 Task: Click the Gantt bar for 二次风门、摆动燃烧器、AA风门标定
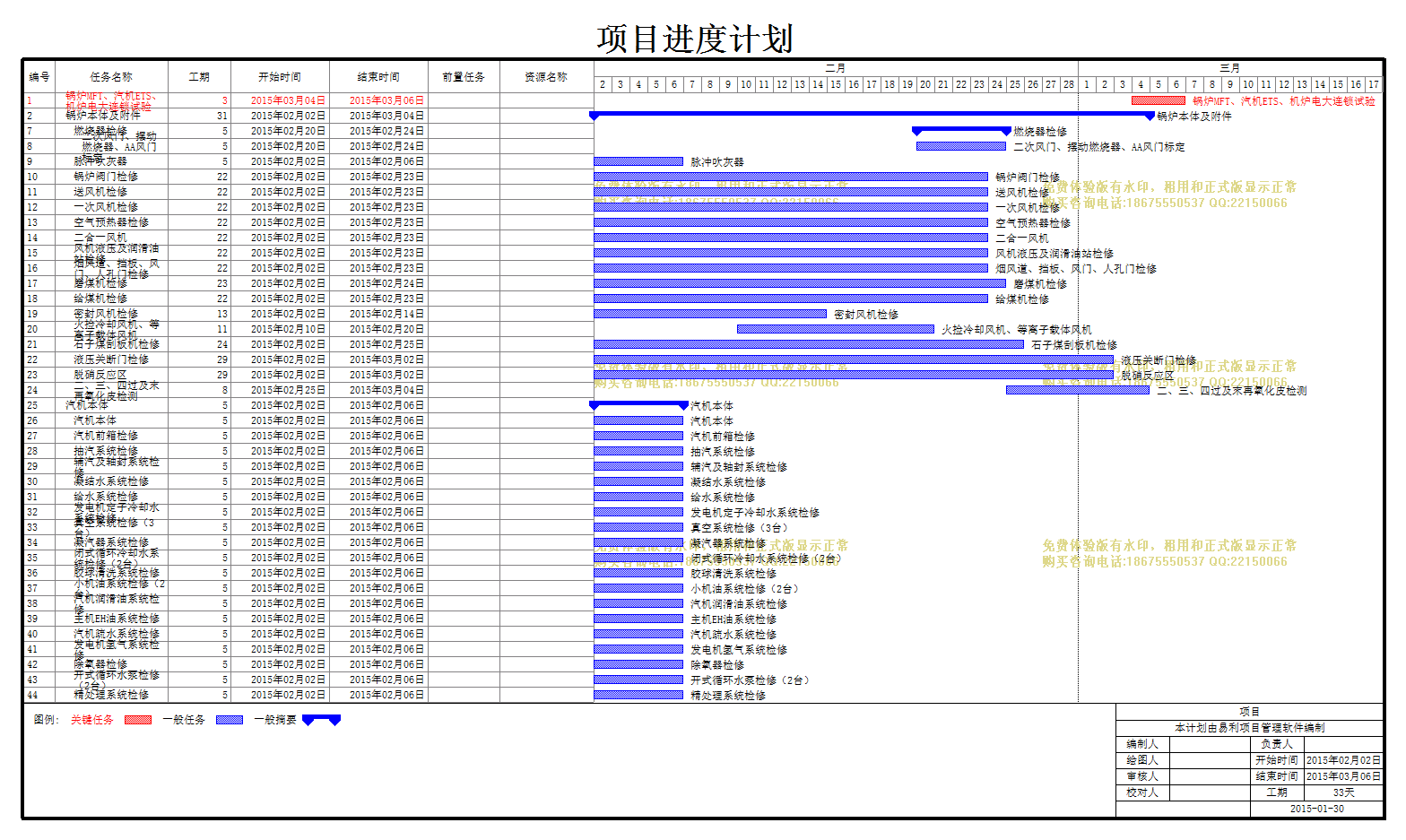coord(961,146)
